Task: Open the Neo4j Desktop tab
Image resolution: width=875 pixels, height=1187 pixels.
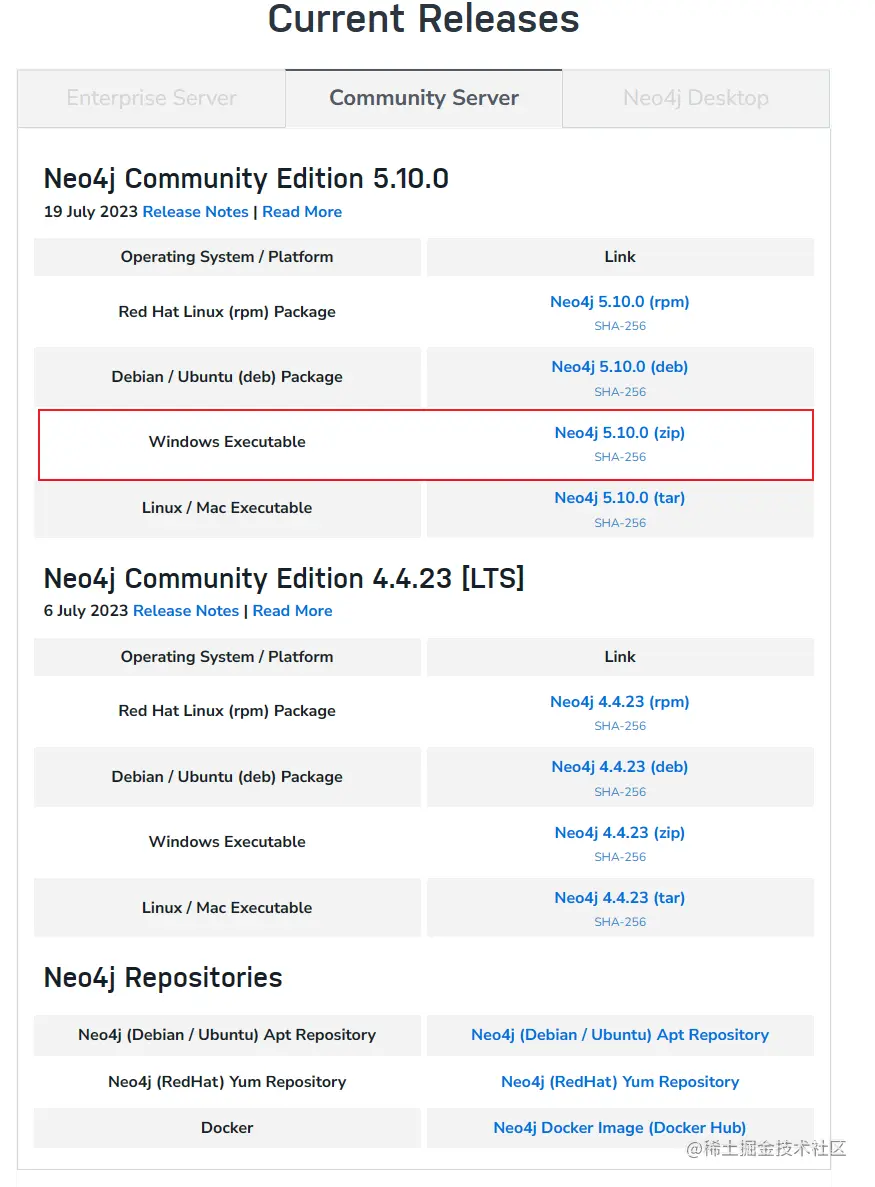Action: [x=696, y=98]
